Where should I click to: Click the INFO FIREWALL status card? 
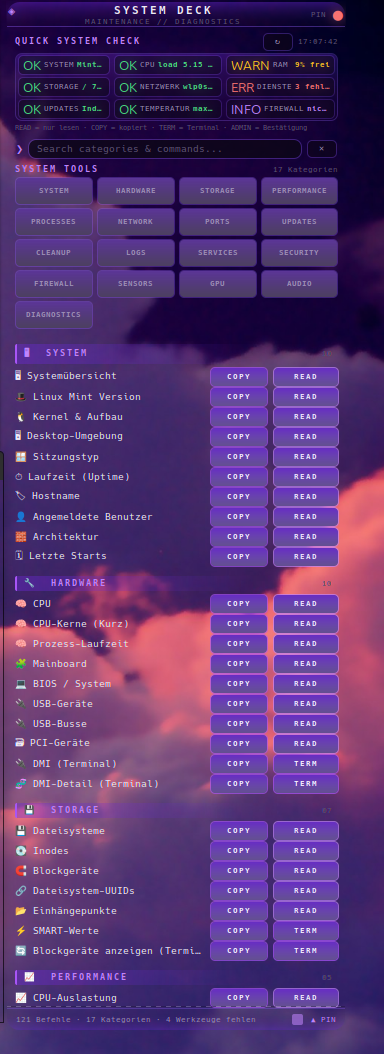280,109
